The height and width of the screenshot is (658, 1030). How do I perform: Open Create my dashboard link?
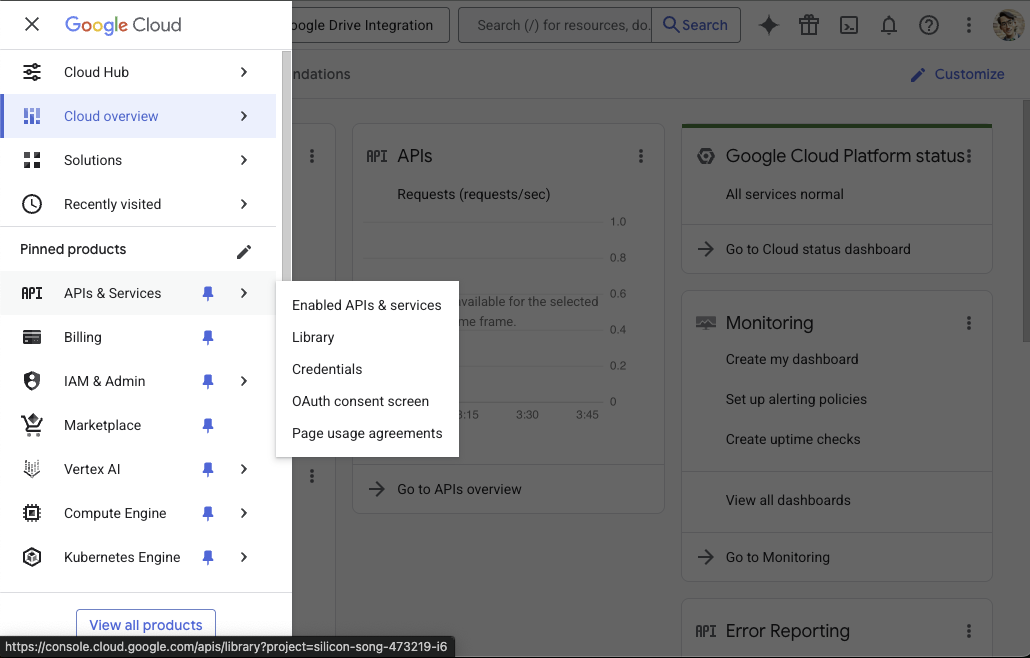[x=792, y=359]
